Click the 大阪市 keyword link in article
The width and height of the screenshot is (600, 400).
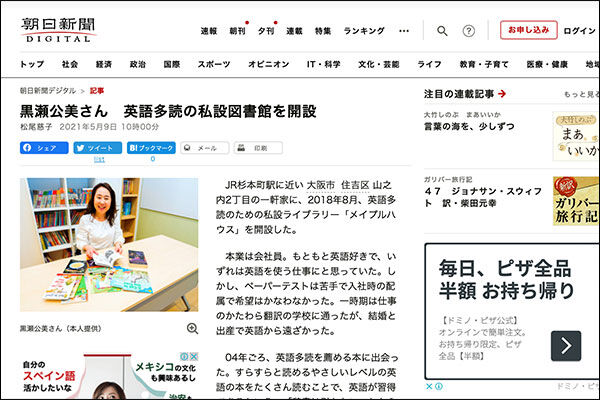pos(321,185)
